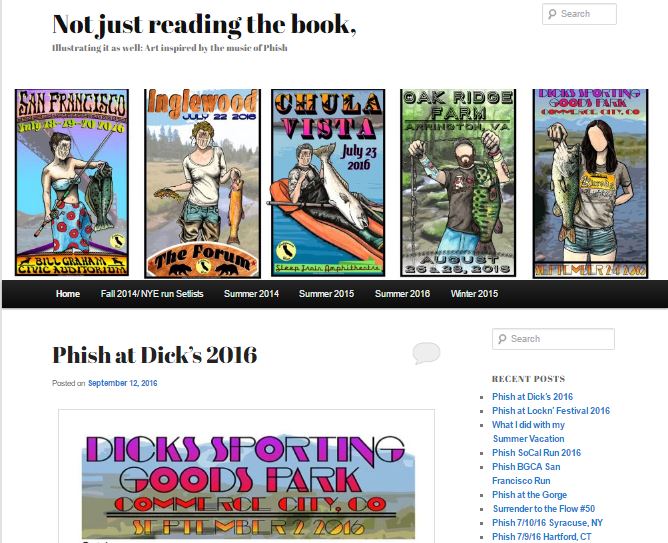Click the September 12, 2016 date link

click(x=123, y=383)
